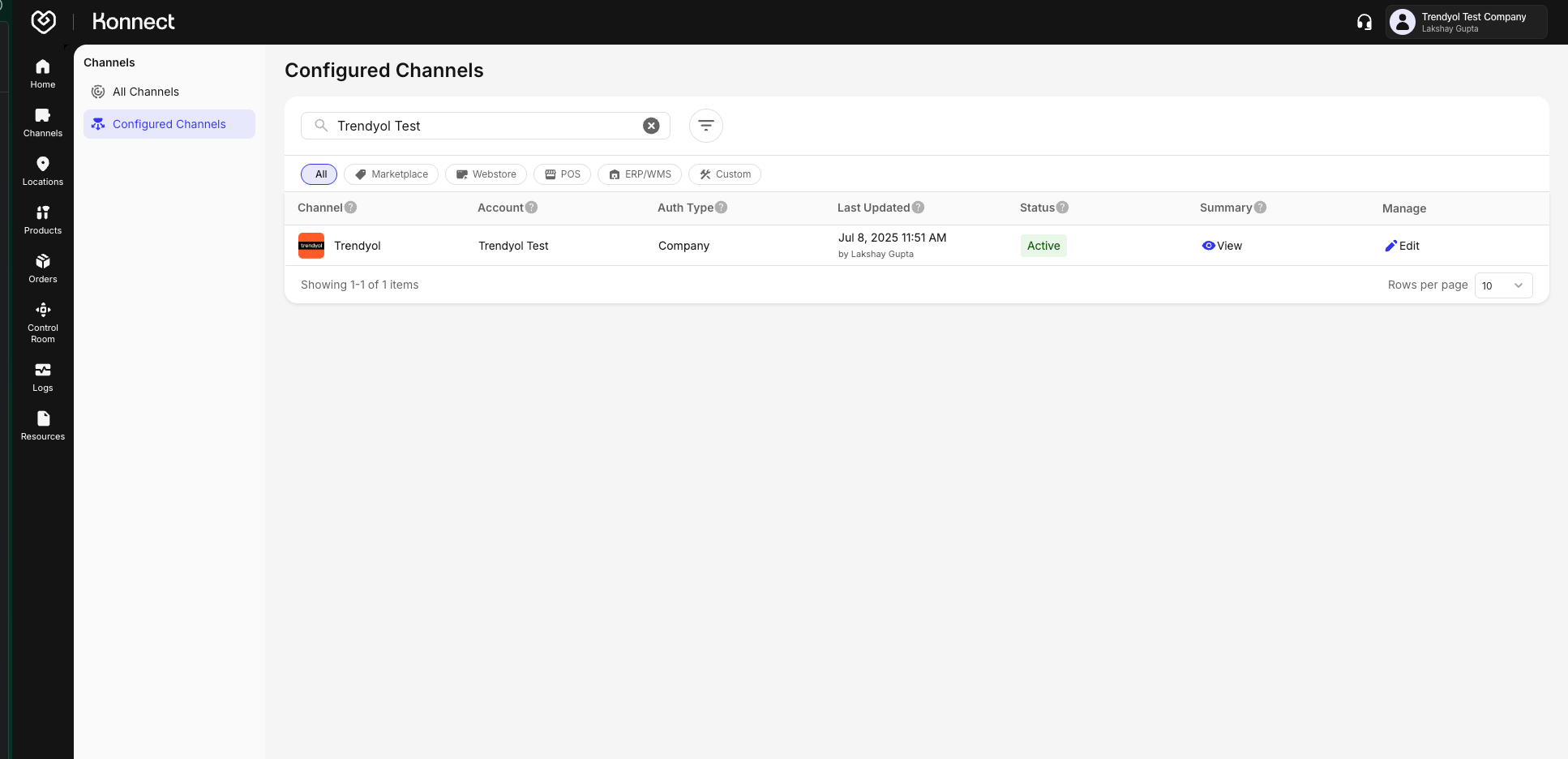Filter by Marketplace channels

[x=391, y=174]
